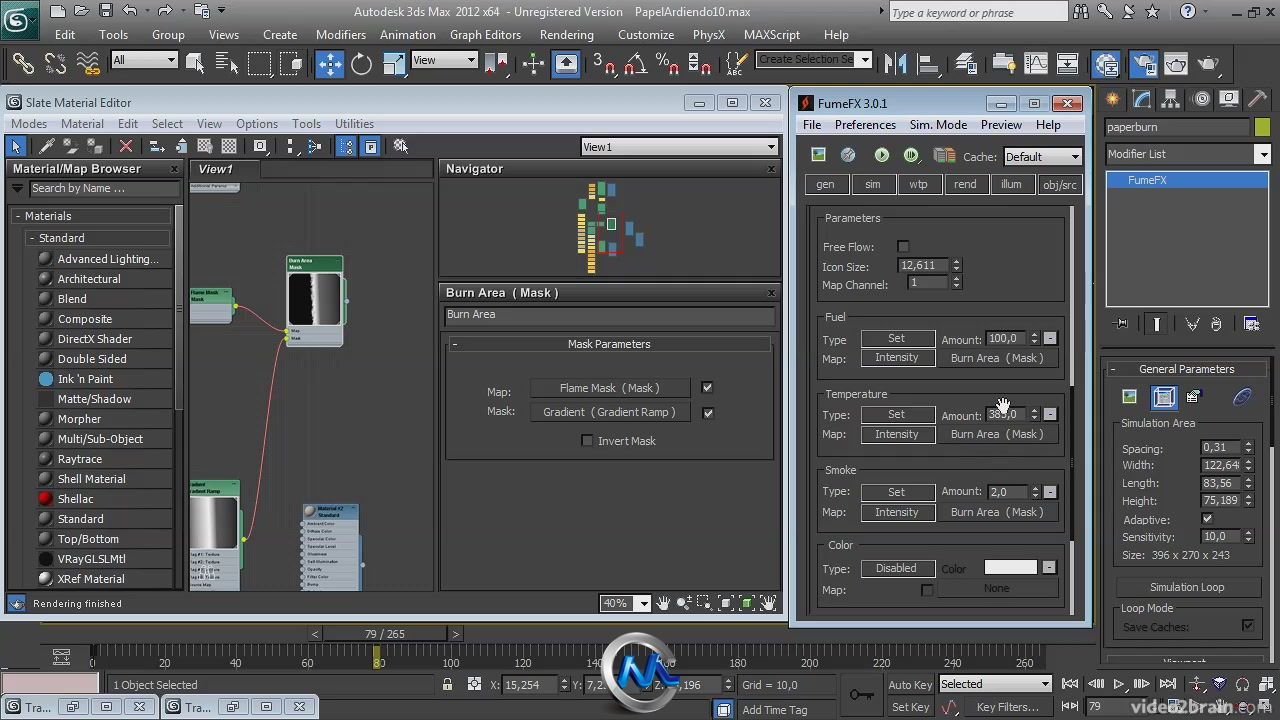Screen dimensions: 1280x720
Task: Switch to the FumeFX obj/src tab
Action: [x=1059, y=184]
